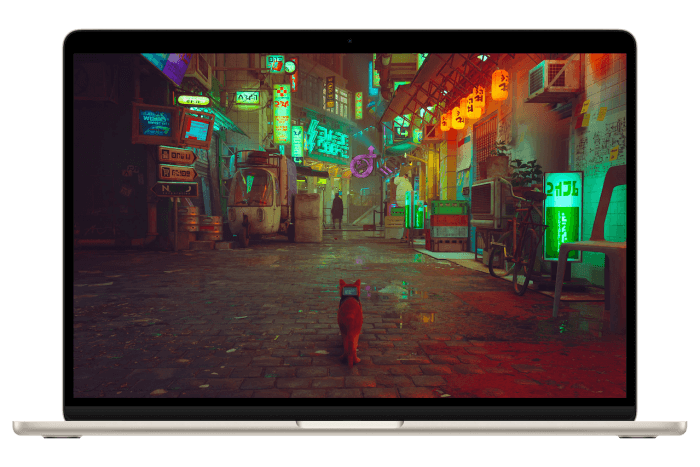Select the air conditioner unit on the wall
The image size is (700, 467).
coord(554,79)
